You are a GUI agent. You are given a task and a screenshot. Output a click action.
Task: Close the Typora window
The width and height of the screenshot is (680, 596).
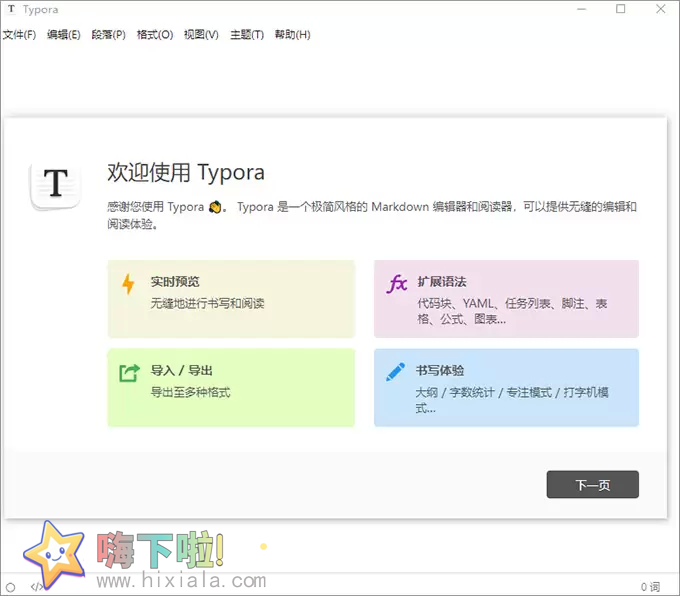(x=660, y=9)
